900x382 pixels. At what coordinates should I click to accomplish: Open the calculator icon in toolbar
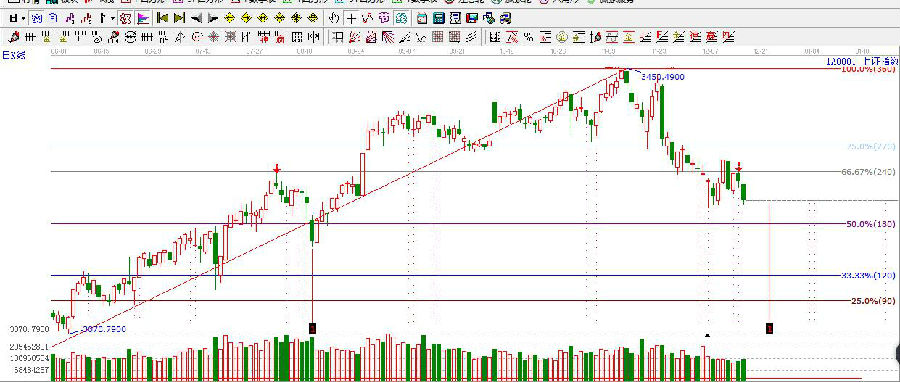pyautogui.click(x=438, y=18)
